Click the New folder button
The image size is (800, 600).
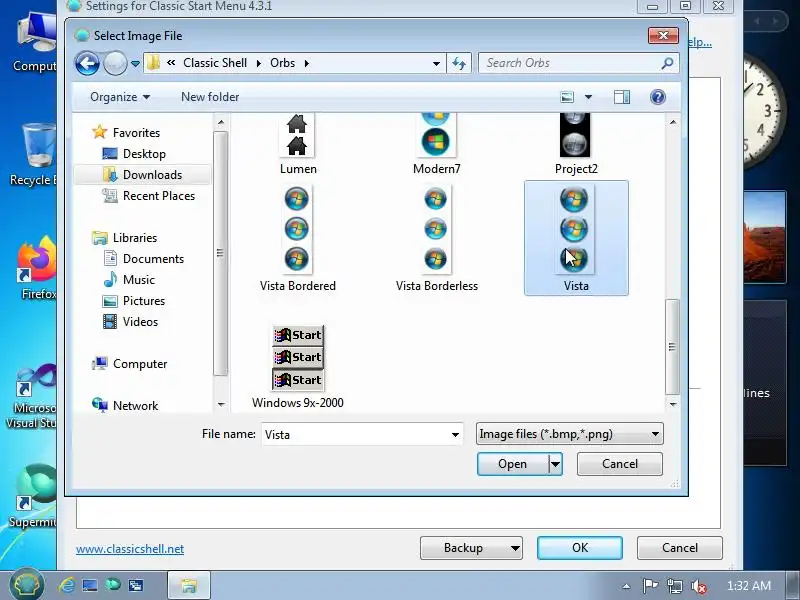tap(210, 97)
